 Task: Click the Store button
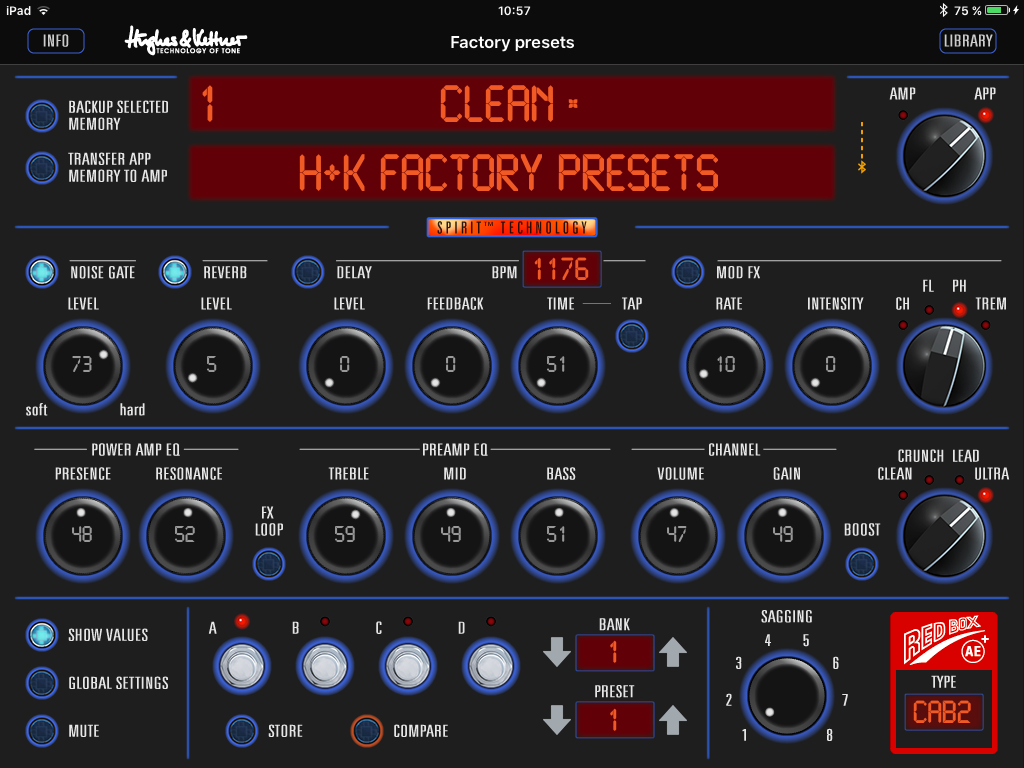click(242, 731)
